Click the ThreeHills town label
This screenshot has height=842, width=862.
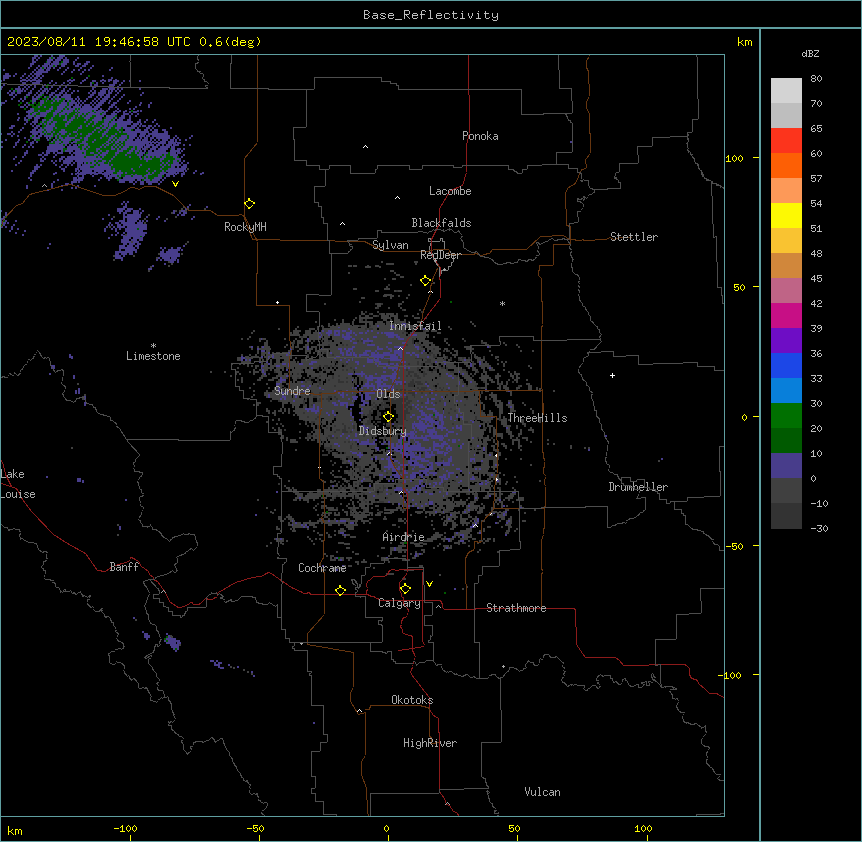tap(537, 418)
